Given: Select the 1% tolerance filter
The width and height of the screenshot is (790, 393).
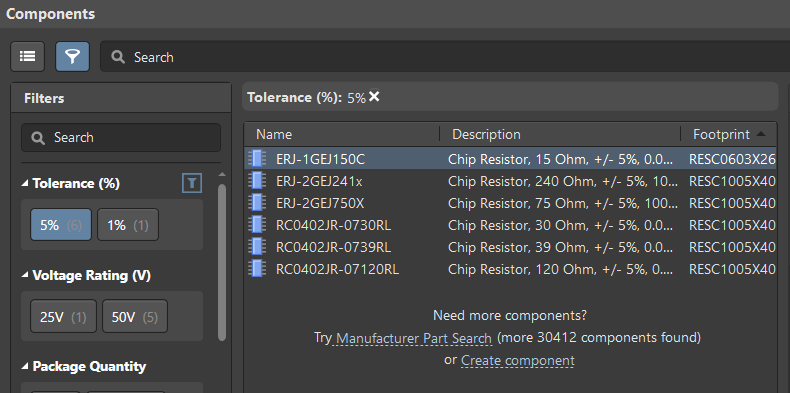Looking at the screenshot, I should pyautogui.click(x=128, y=225).
